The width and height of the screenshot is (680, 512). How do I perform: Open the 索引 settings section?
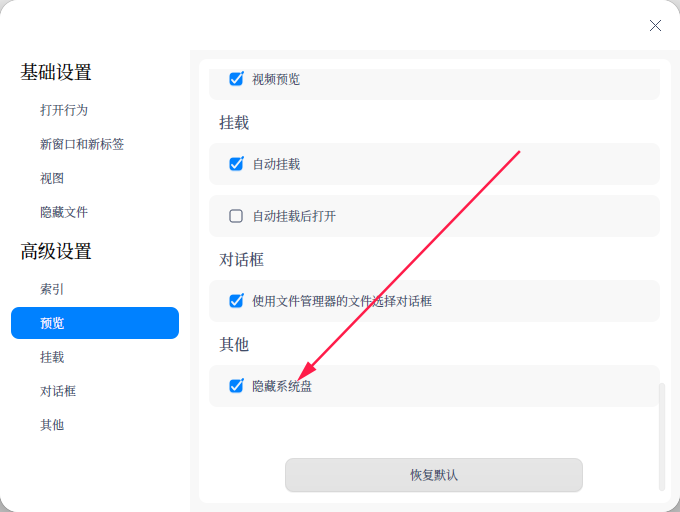click(52, 289)
